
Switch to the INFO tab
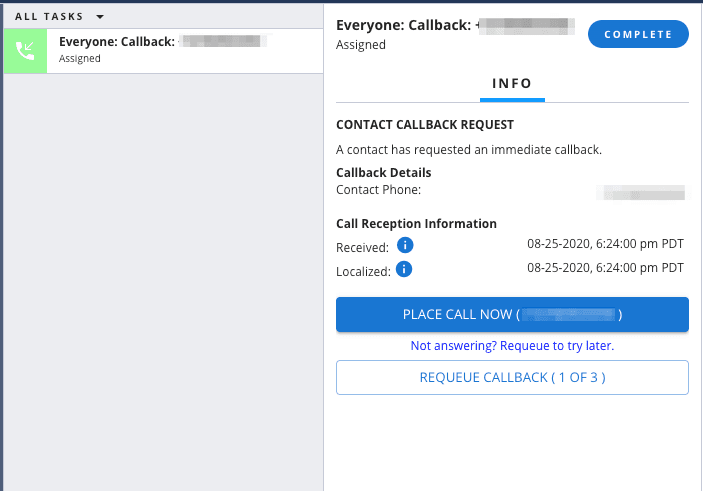(512, 84)
